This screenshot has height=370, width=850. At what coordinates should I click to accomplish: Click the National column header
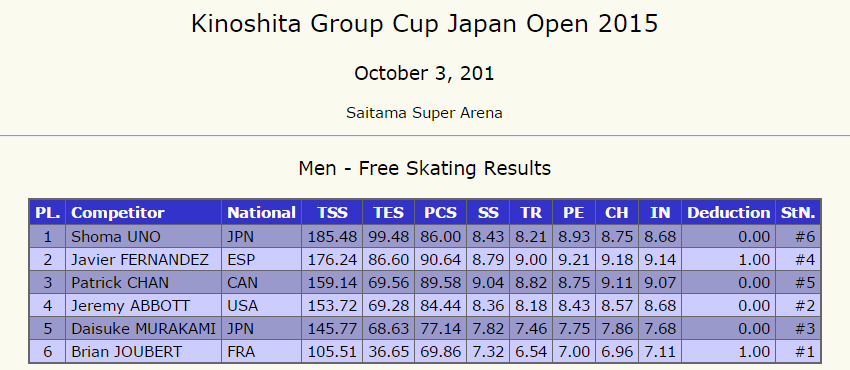tap(262, 212)
